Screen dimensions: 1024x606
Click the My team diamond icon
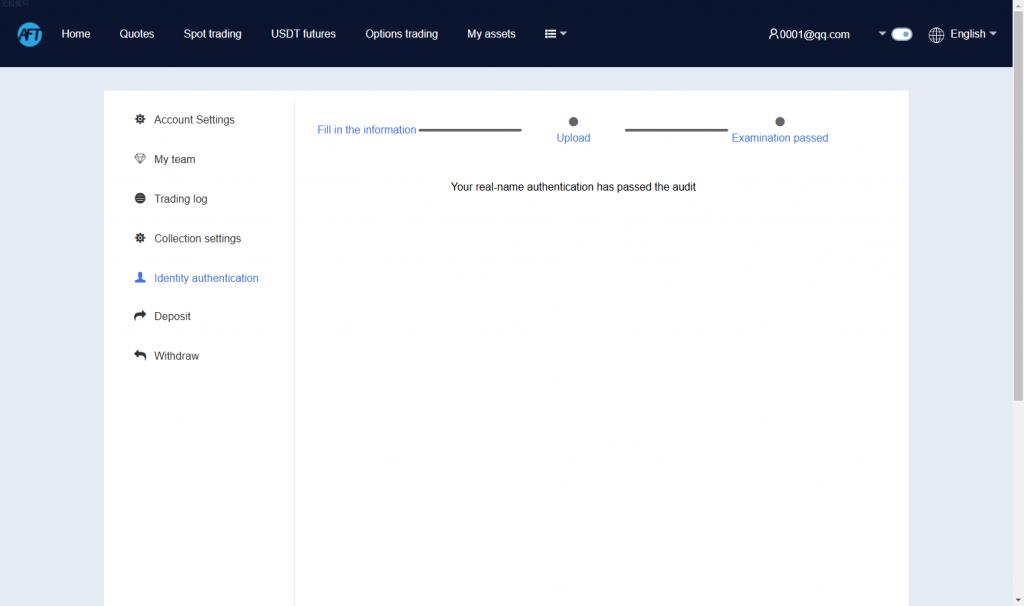click(x=140, y=159)
